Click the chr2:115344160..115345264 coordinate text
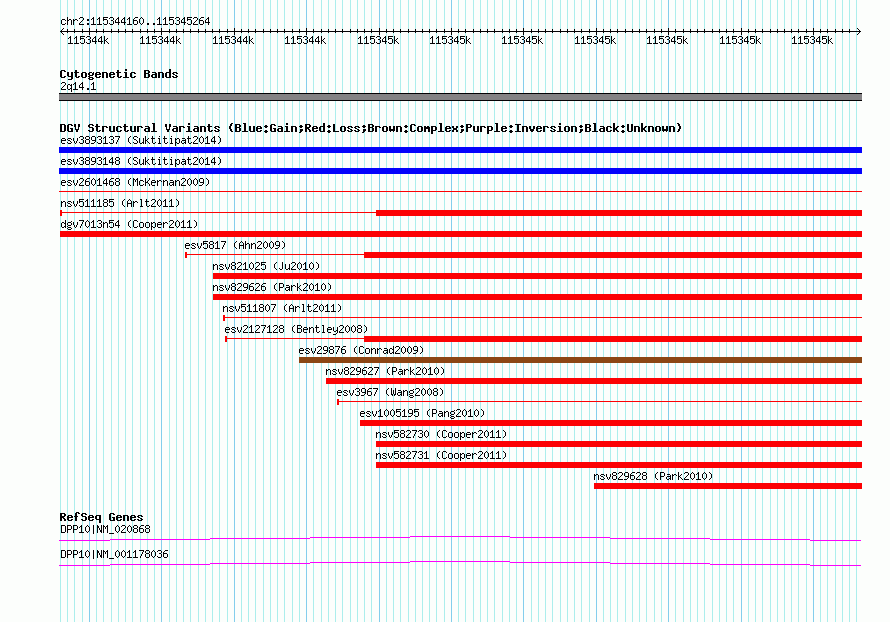Image resolution: width=890 pixels, height=622 pixels. coord(135,22)
